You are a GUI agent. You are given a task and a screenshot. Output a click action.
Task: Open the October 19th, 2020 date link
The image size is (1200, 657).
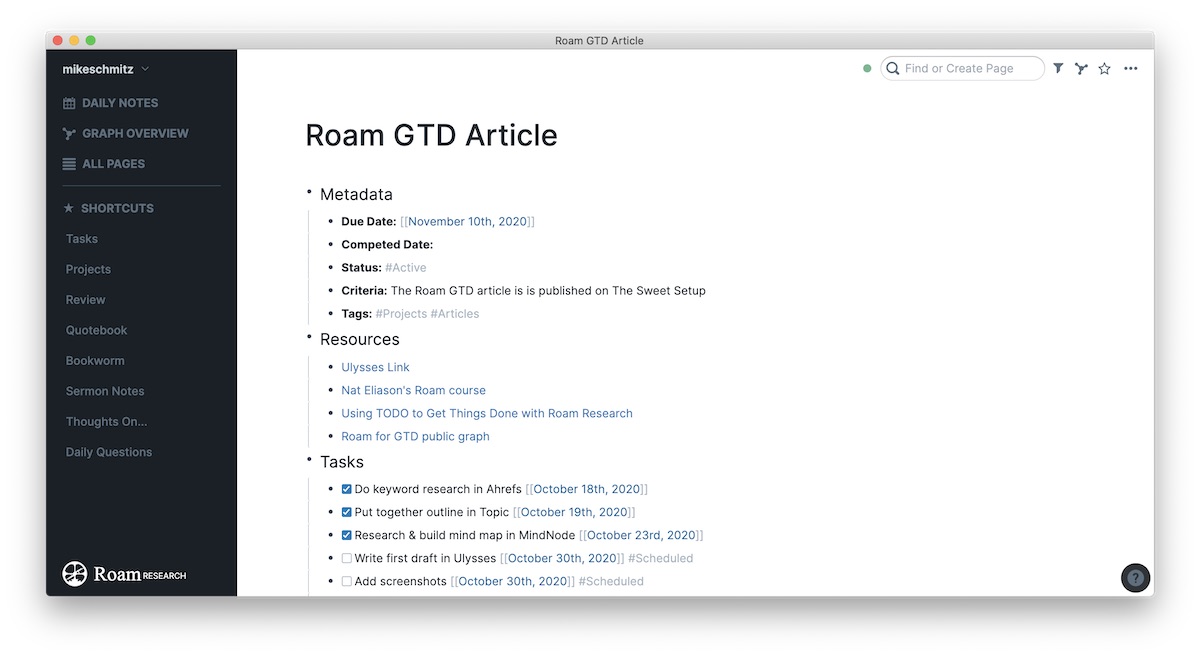click(x=574, y=512)
